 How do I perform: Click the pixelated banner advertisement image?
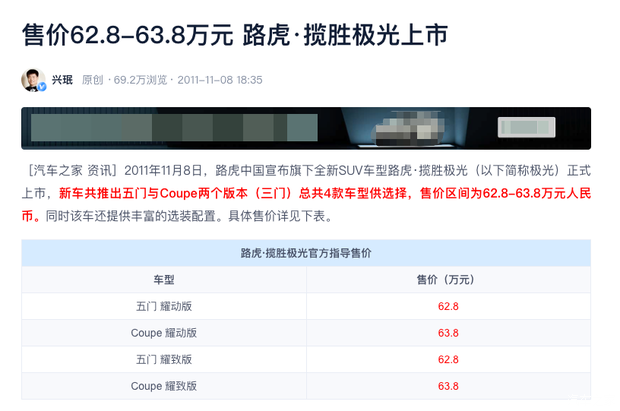(306, 128)
